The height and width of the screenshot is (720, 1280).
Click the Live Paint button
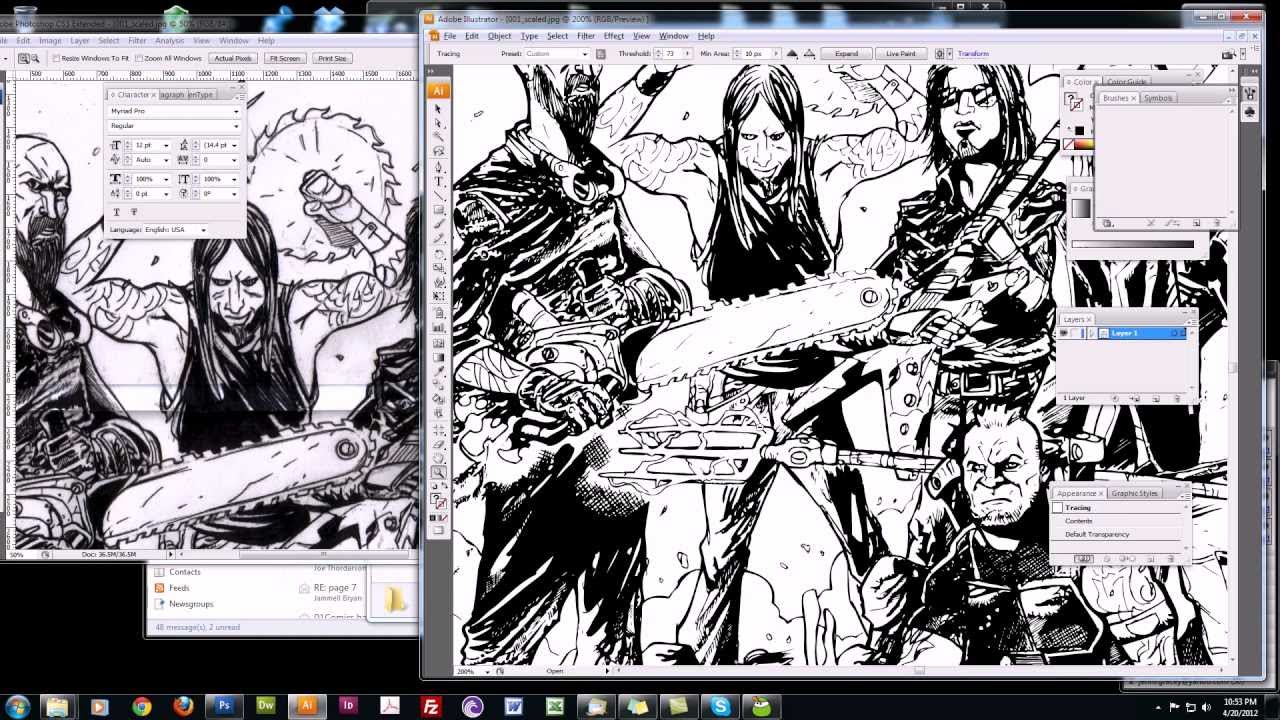point(900,54)
